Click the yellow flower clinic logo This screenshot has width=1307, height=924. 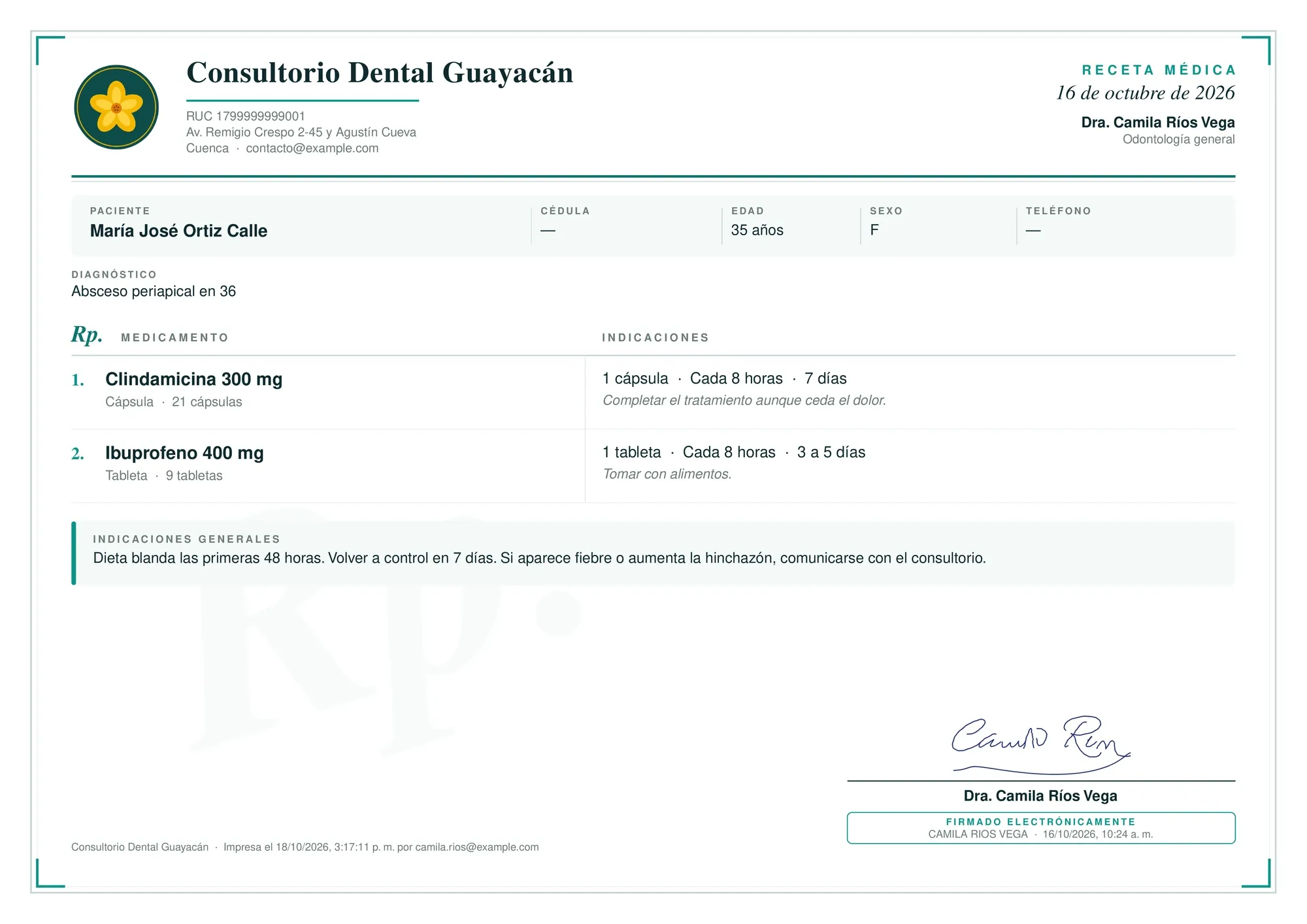(x=116, y=107)
